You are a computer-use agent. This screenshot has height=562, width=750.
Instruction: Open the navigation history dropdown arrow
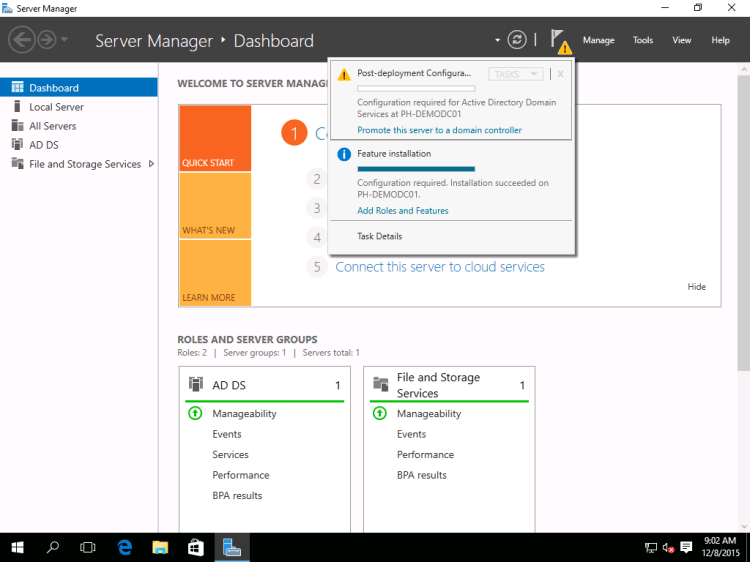pos(65,40)
